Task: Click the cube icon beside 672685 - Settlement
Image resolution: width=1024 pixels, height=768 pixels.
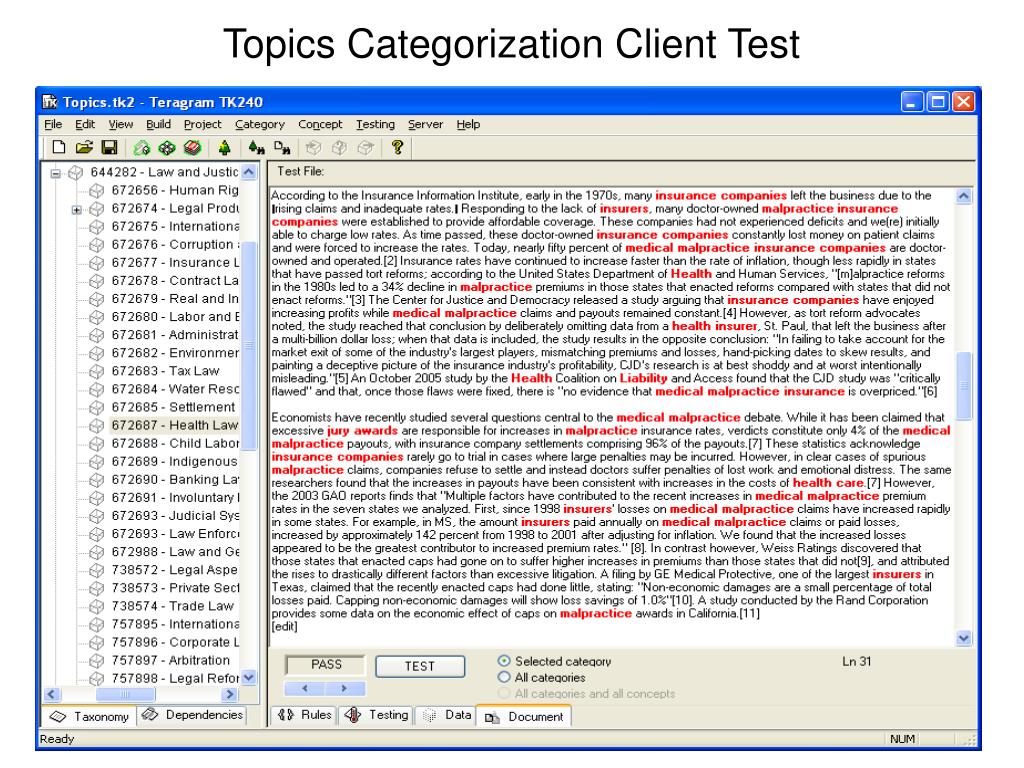Action: (97, 408)
